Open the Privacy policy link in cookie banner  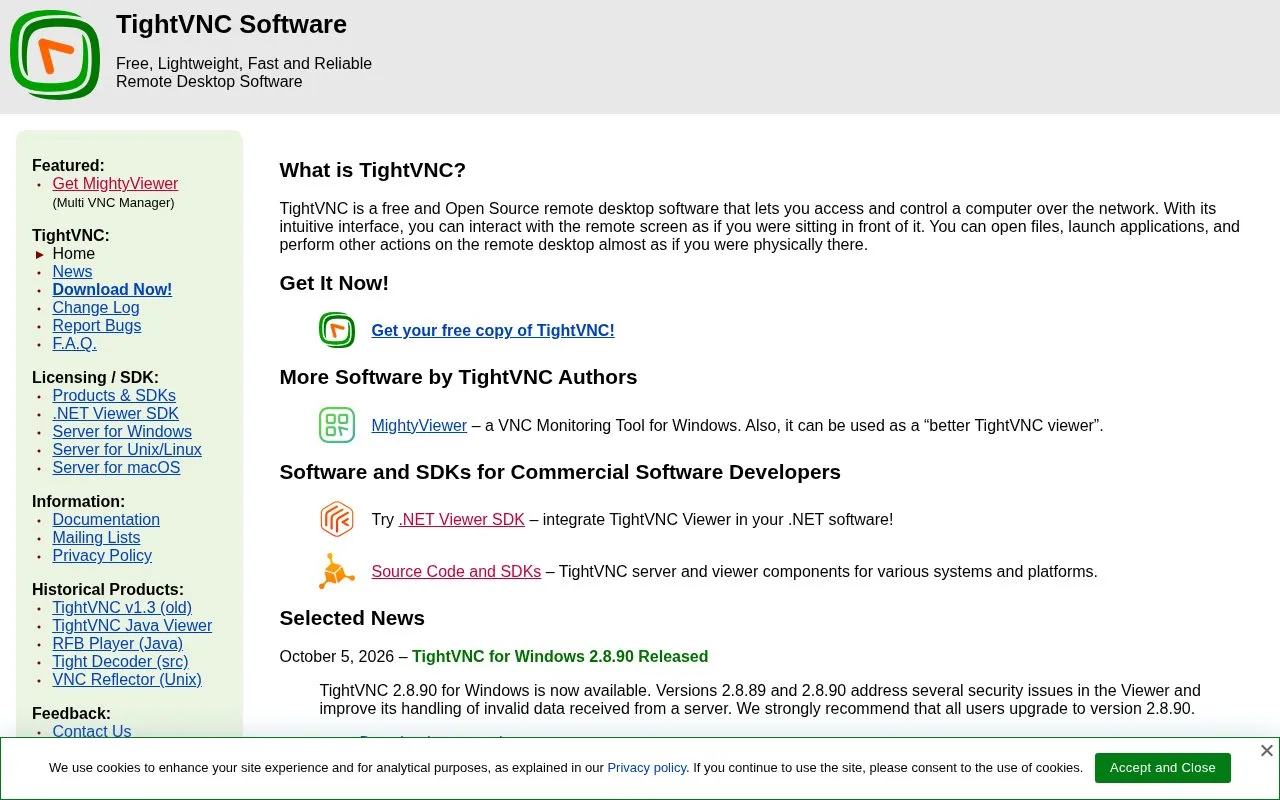point(647,768)
